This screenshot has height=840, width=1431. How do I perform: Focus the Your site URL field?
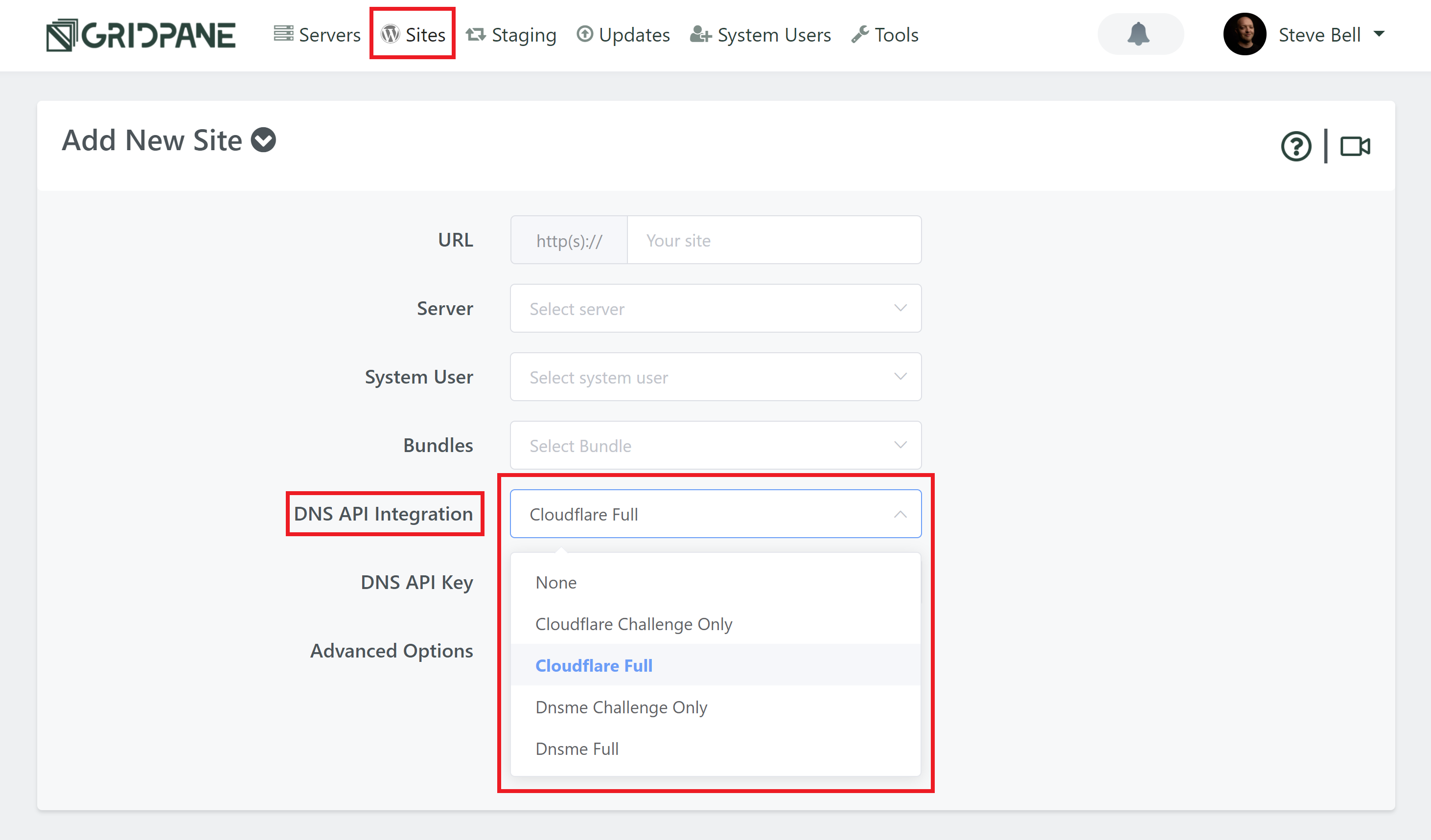pyautogui.click(x=774, y=240)
